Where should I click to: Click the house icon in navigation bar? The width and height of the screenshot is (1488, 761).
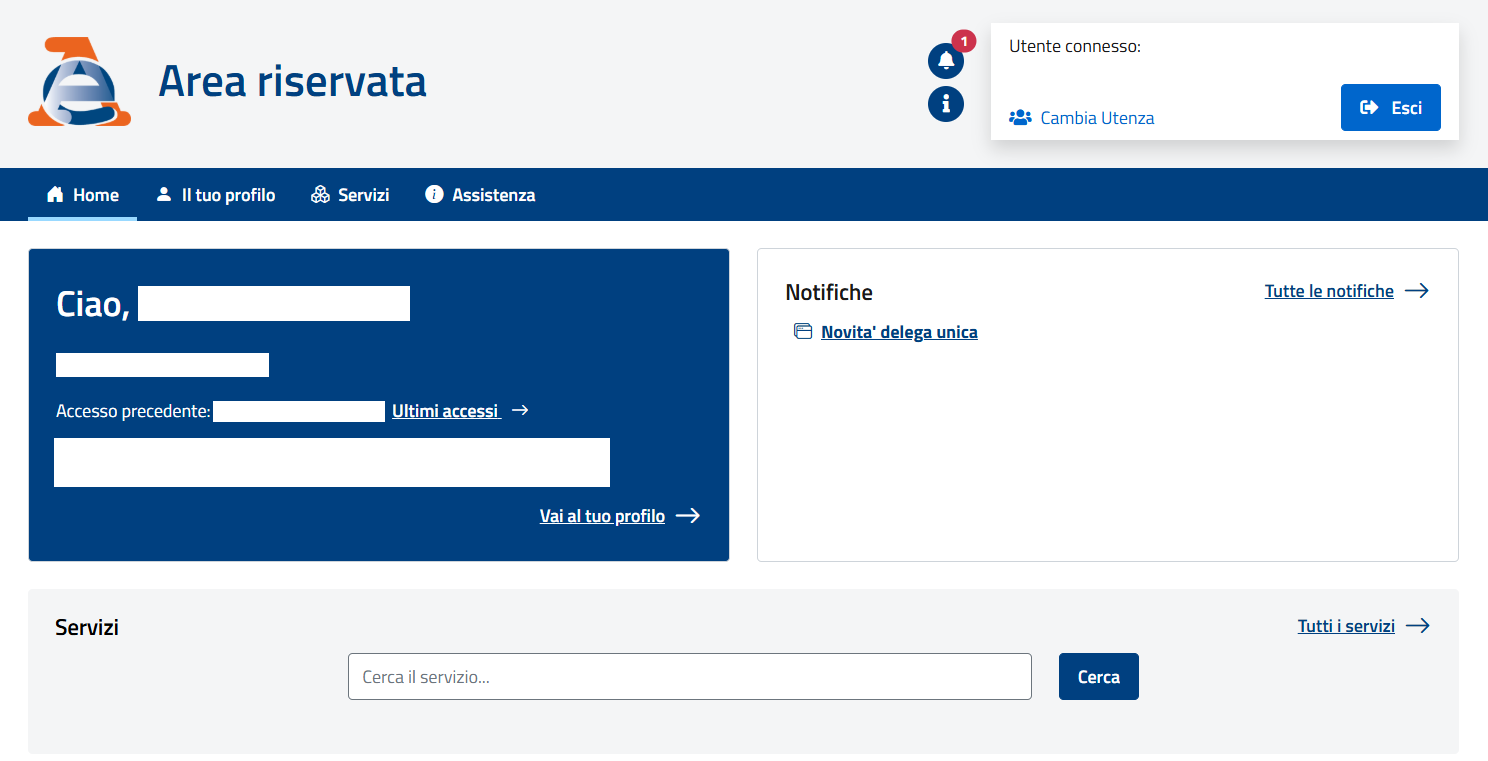pos(55,195)
